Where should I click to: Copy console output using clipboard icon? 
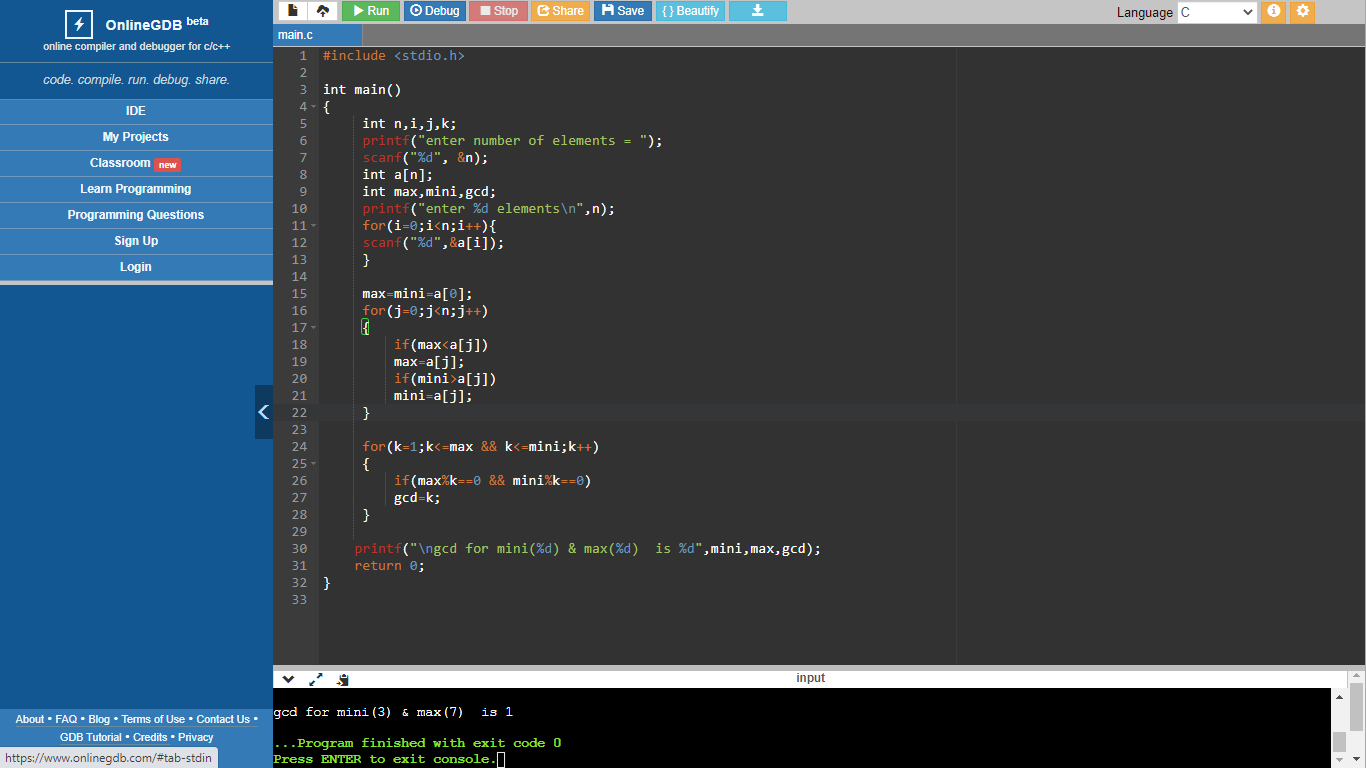pos(341,679)
